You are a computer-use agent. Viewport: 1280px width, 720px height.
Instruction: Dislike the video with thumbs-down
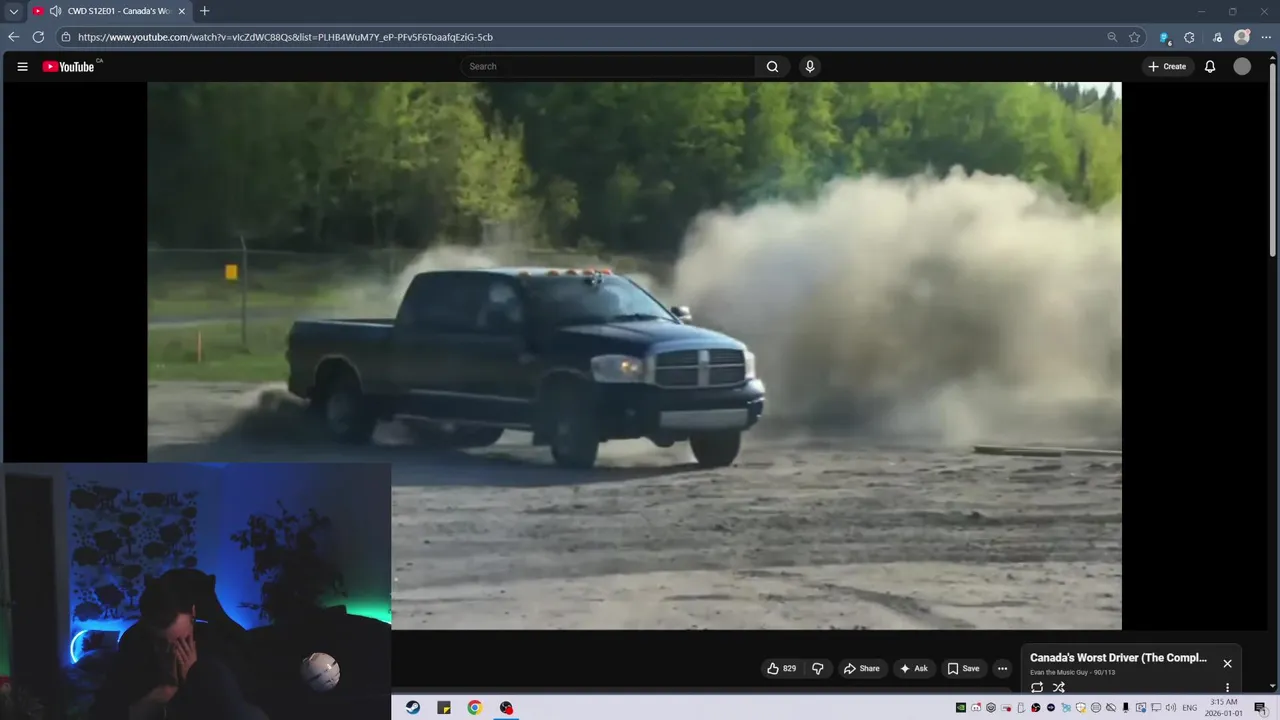point(817,668)
